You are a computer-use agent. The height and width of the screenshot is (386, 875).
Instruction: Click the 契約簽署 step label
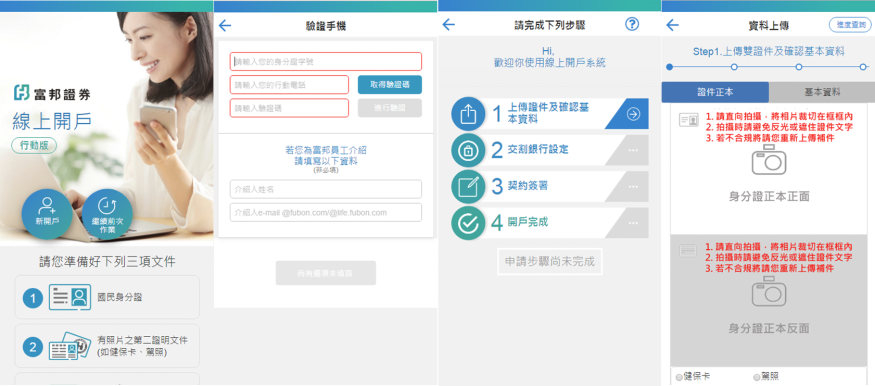[528, 186]
